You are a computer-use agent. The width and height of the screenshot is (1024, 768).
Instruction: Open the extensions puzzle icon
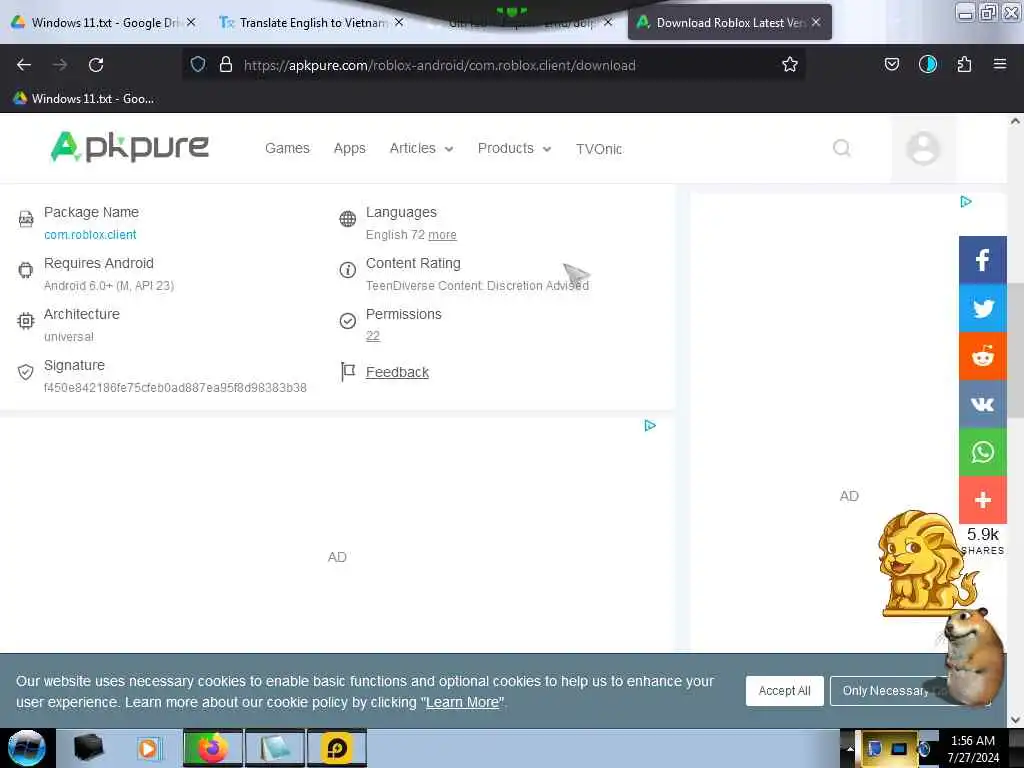(x=964, y=64)
